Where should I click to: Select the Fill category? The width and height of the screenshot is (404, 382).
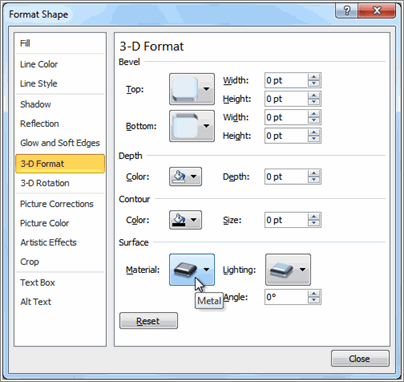(60, 43)
